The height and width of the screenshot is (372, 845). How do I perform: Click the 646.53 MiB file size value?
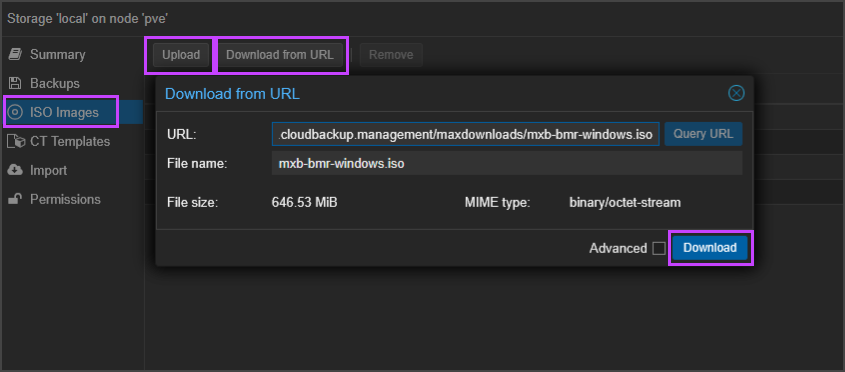click(x=304, y=203)
